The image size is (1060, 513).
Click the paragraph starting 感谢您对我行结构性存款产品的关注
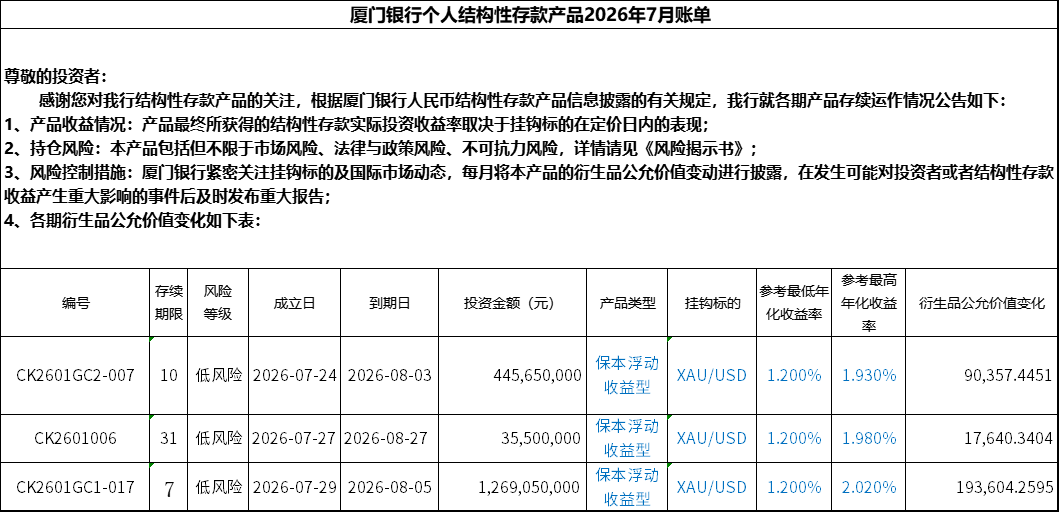coord(523,101)
